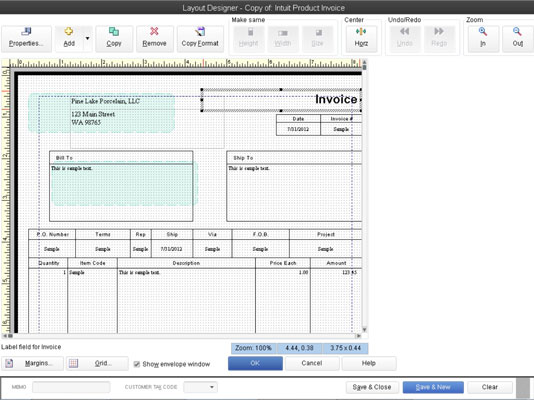Click the vertical scrollbar down arrow
Viewport: 534px width, 400px height.
364,329
